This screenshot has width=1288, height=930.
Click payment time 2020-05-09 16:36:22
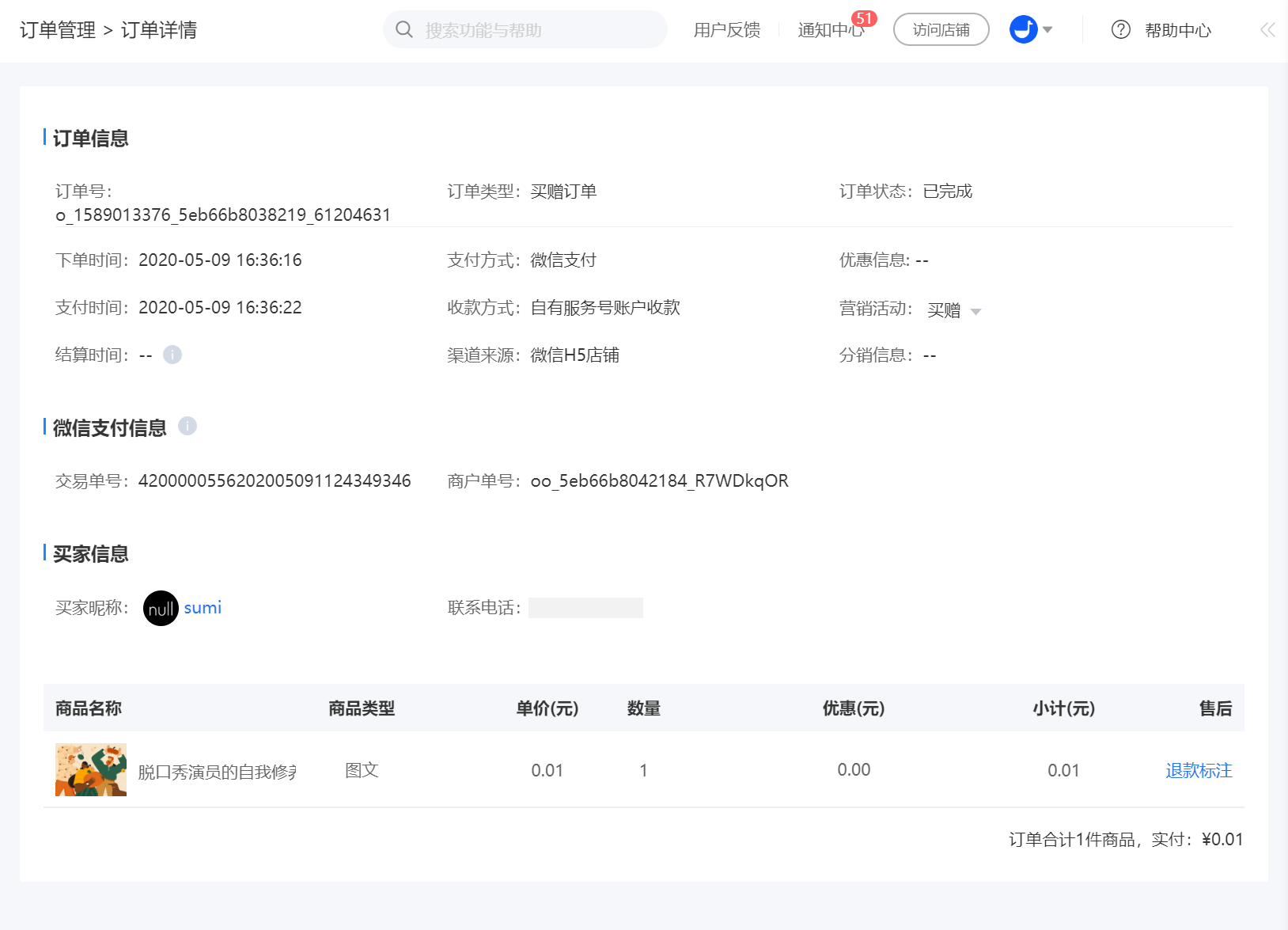coord(220,308)
